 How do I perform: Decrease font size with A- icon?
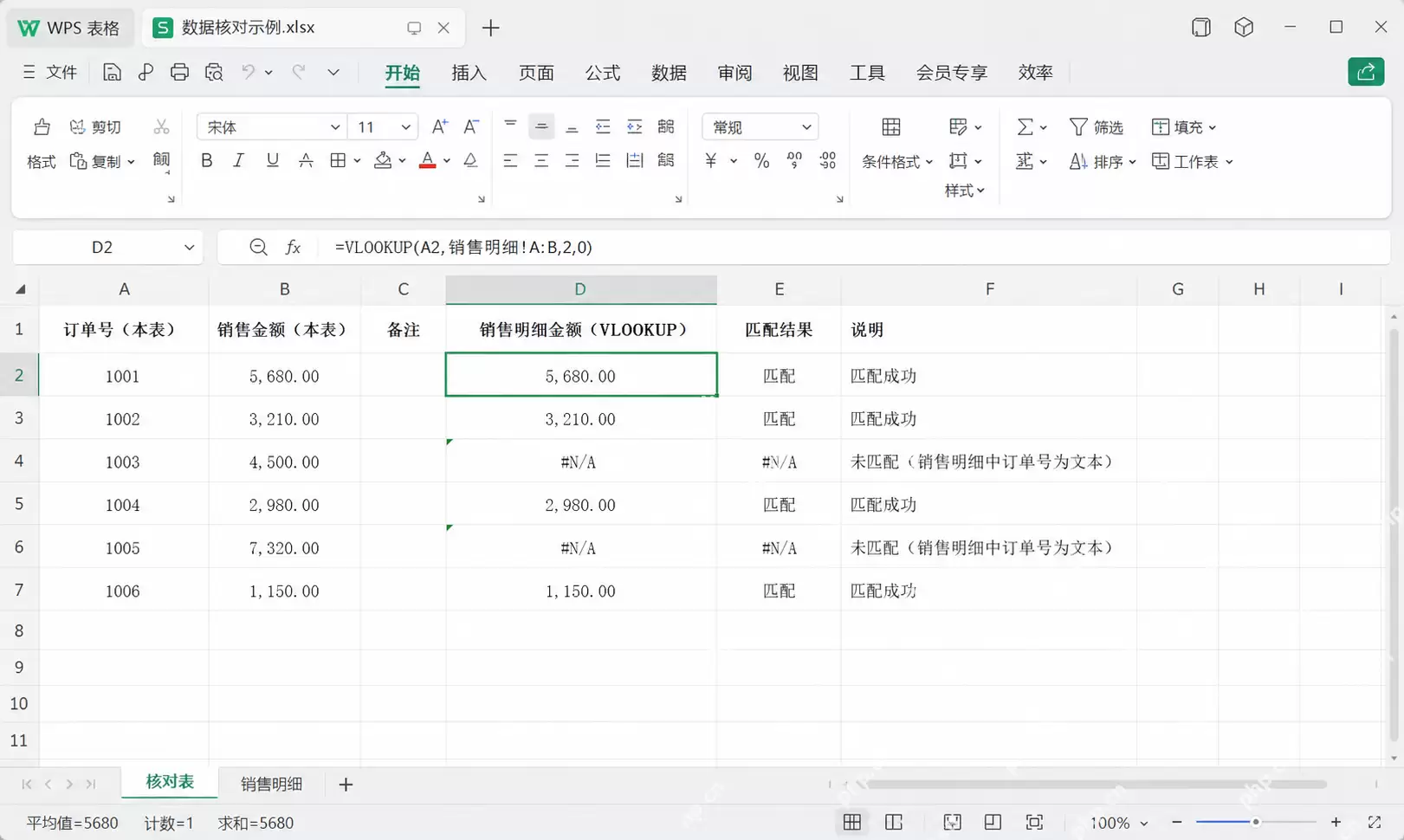471,127
